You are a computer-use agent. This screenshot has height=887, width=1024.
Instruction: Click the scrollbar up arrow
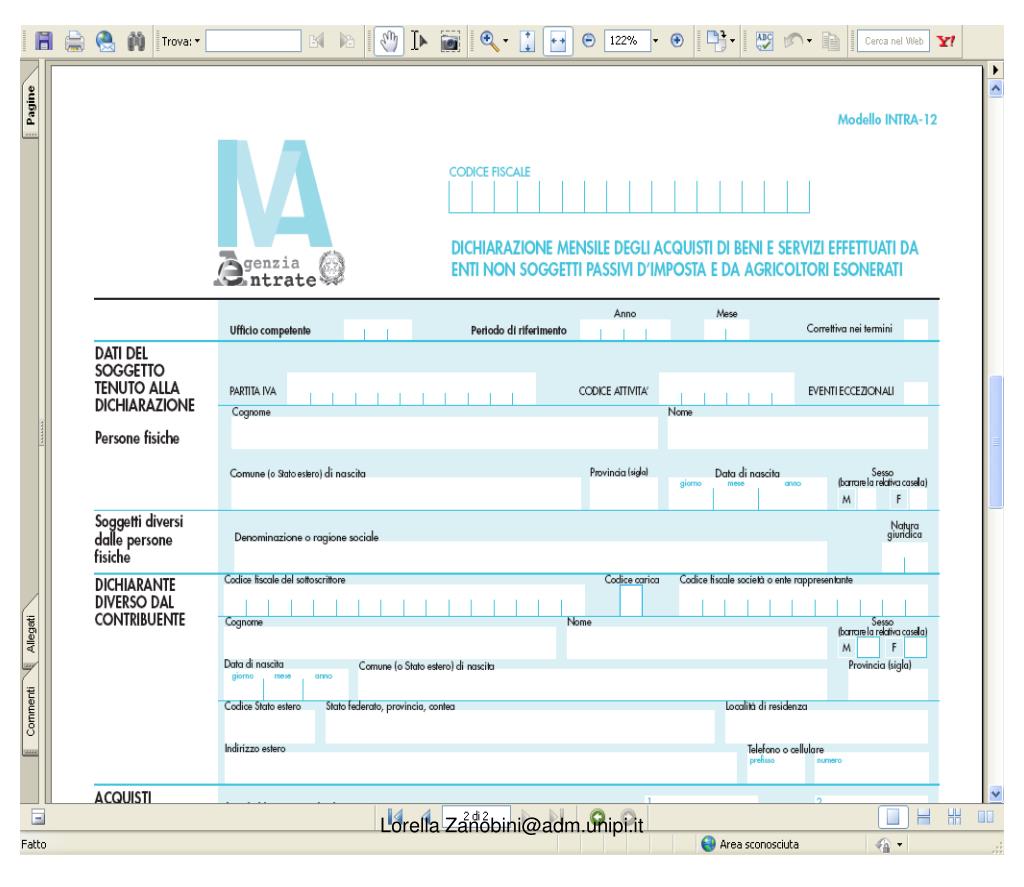(995, 88)
